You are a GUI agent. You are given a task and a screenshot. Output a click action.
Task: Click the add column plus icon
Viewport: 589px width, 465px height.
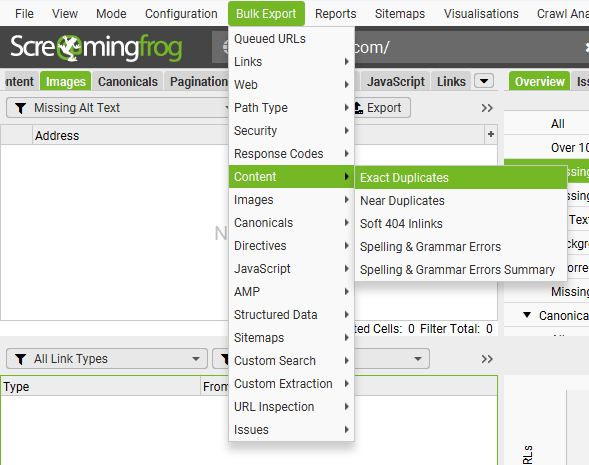(x=491, y=134)
